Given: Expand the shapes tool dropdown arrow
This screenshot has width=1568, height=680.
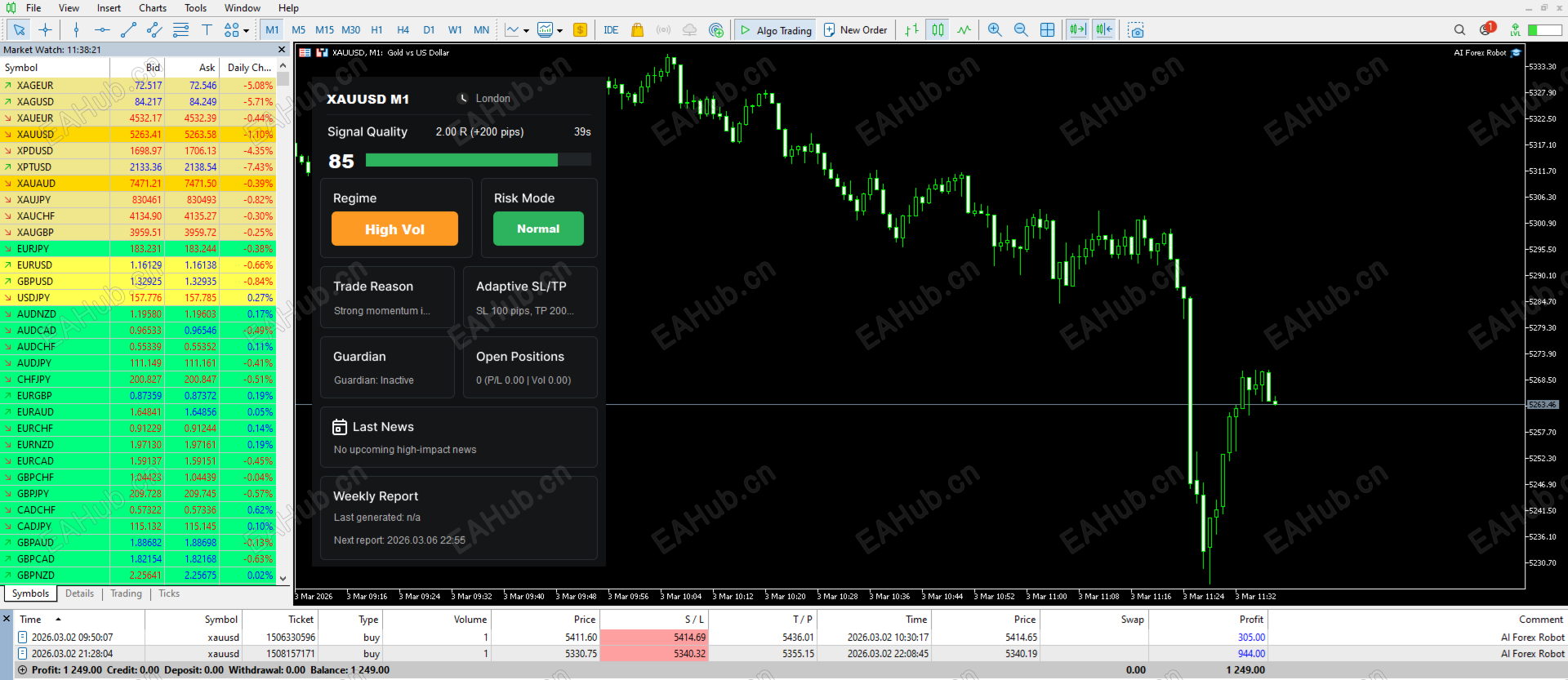Looking at the screenshot, I should tap(246, 31).
